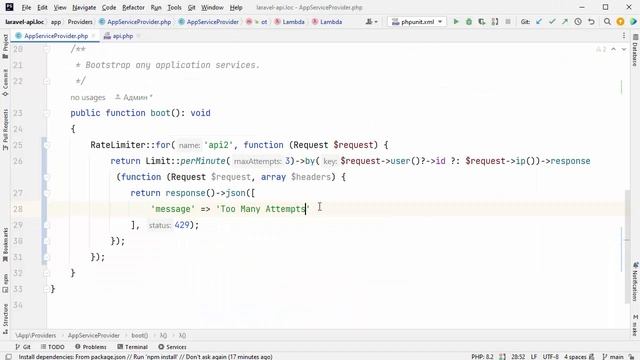The height and width of the screenshot is (360, 640).
Task: Open the npm tool window
Action: click(x=5, y=283)
